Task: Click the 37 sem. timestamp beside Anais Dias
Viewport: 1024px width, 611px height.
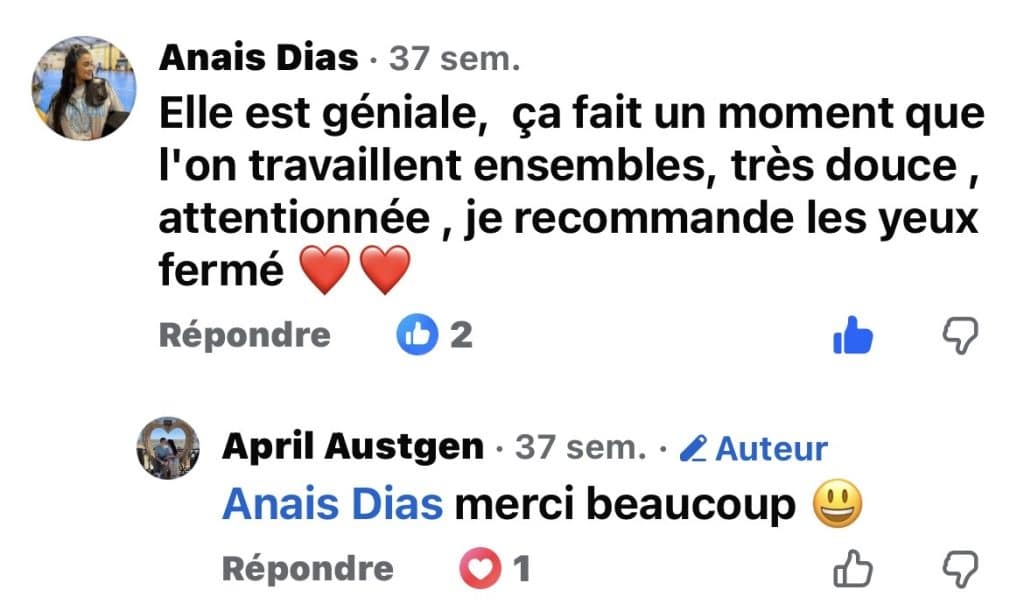Action: click(x=453, y=60)
